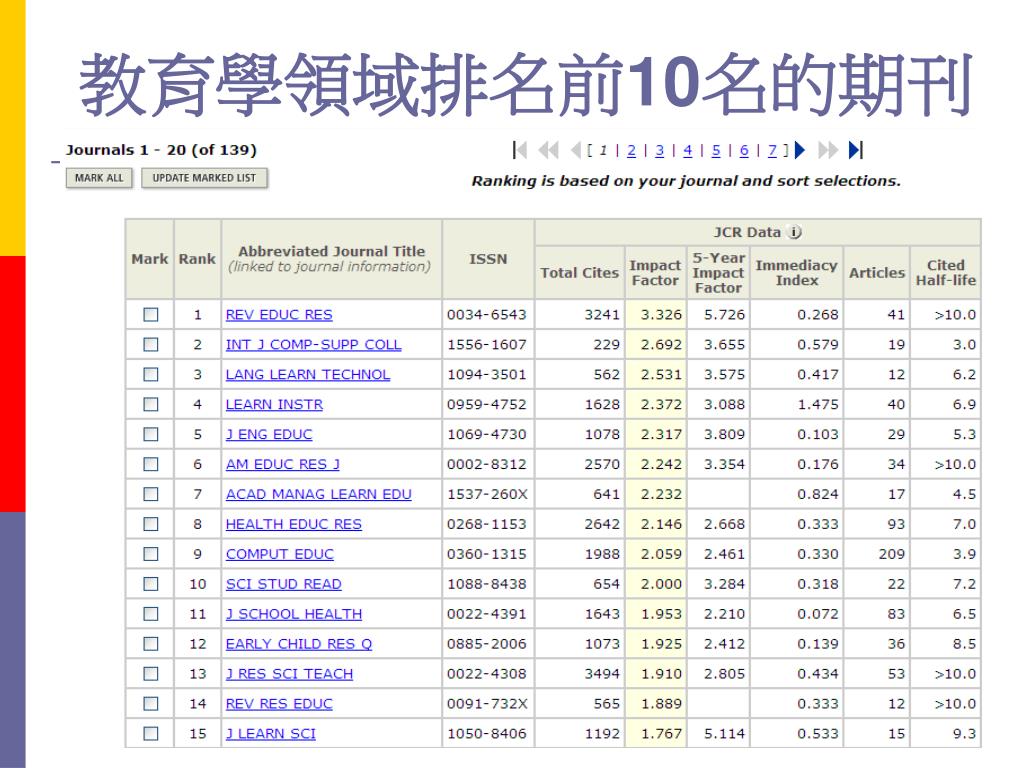This screenshot has height=768, width=1024.
Task: Check the J RES SCI TEACH checkbox
Action: coord(151,673)
